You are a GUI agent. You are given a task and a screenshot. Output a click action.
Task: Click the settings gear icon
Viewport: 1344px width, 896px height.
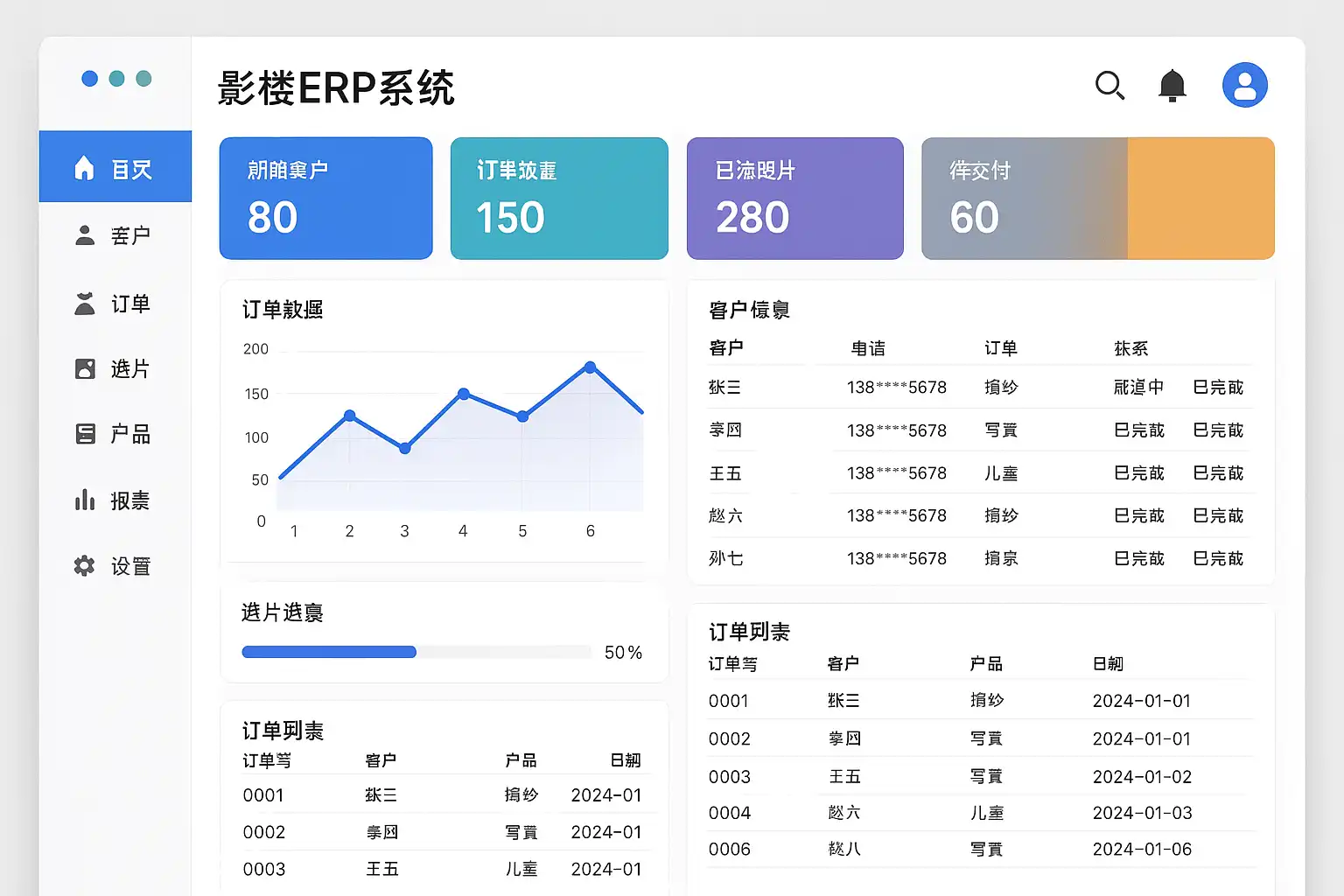(x=85, y=566)
